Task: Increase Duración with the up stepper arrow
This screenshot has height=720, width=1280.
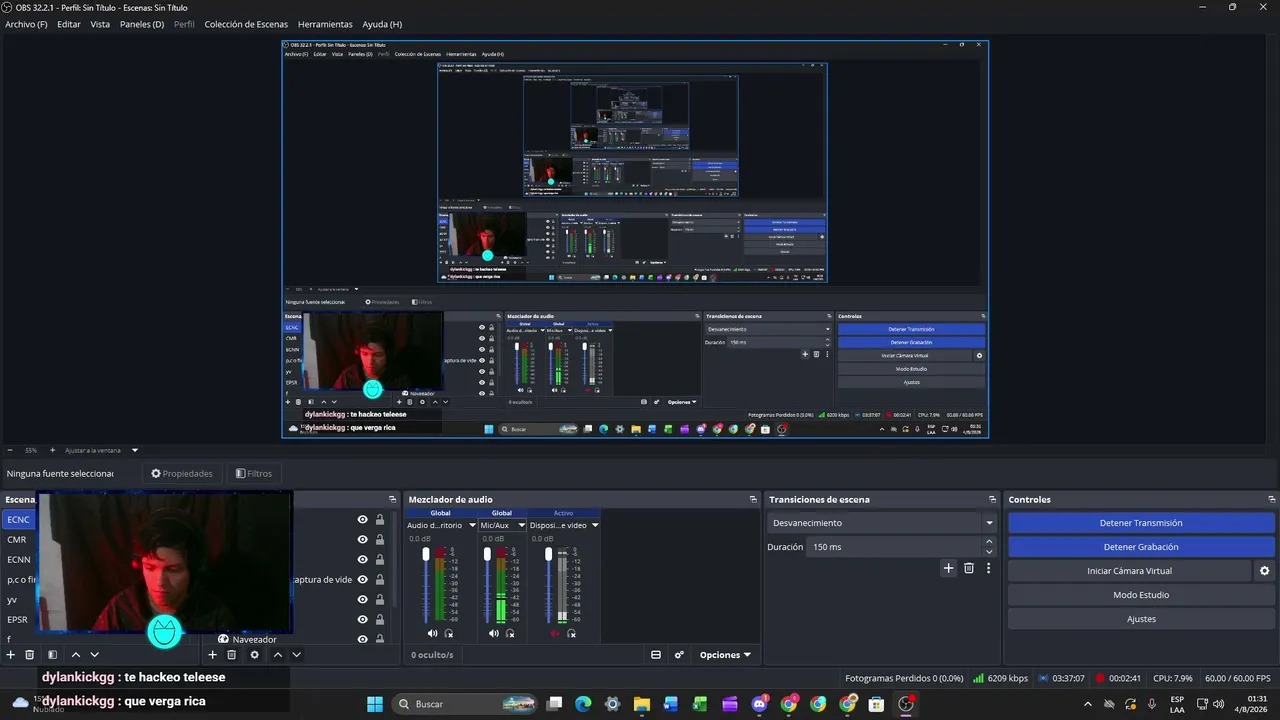Action: (989, 542)
